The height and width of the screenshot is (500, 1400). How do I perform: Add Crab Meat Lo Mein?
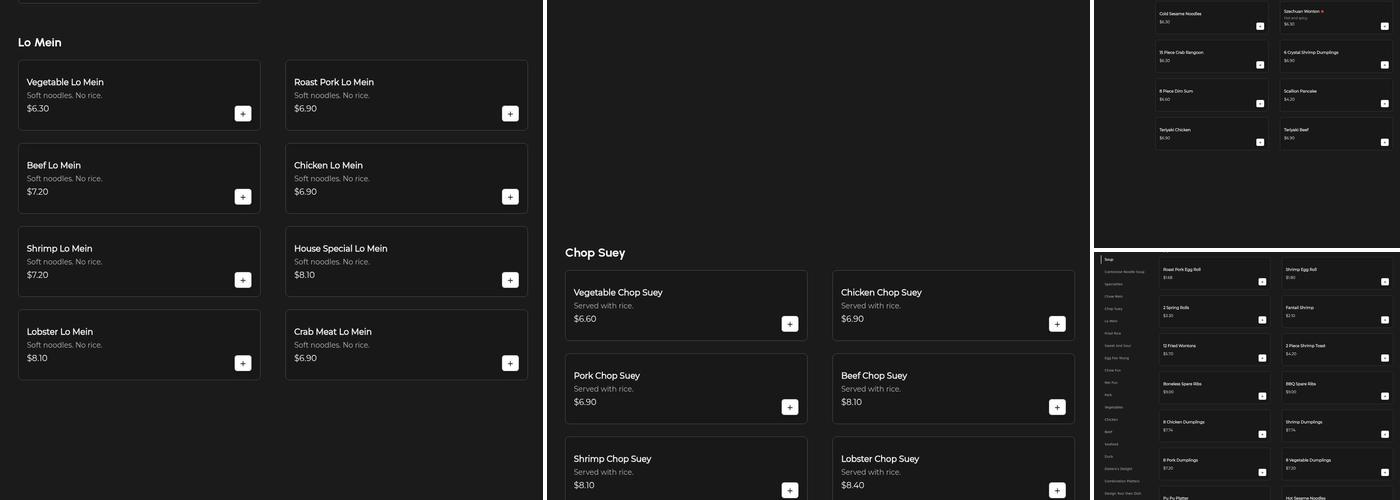tap(510, 363)
